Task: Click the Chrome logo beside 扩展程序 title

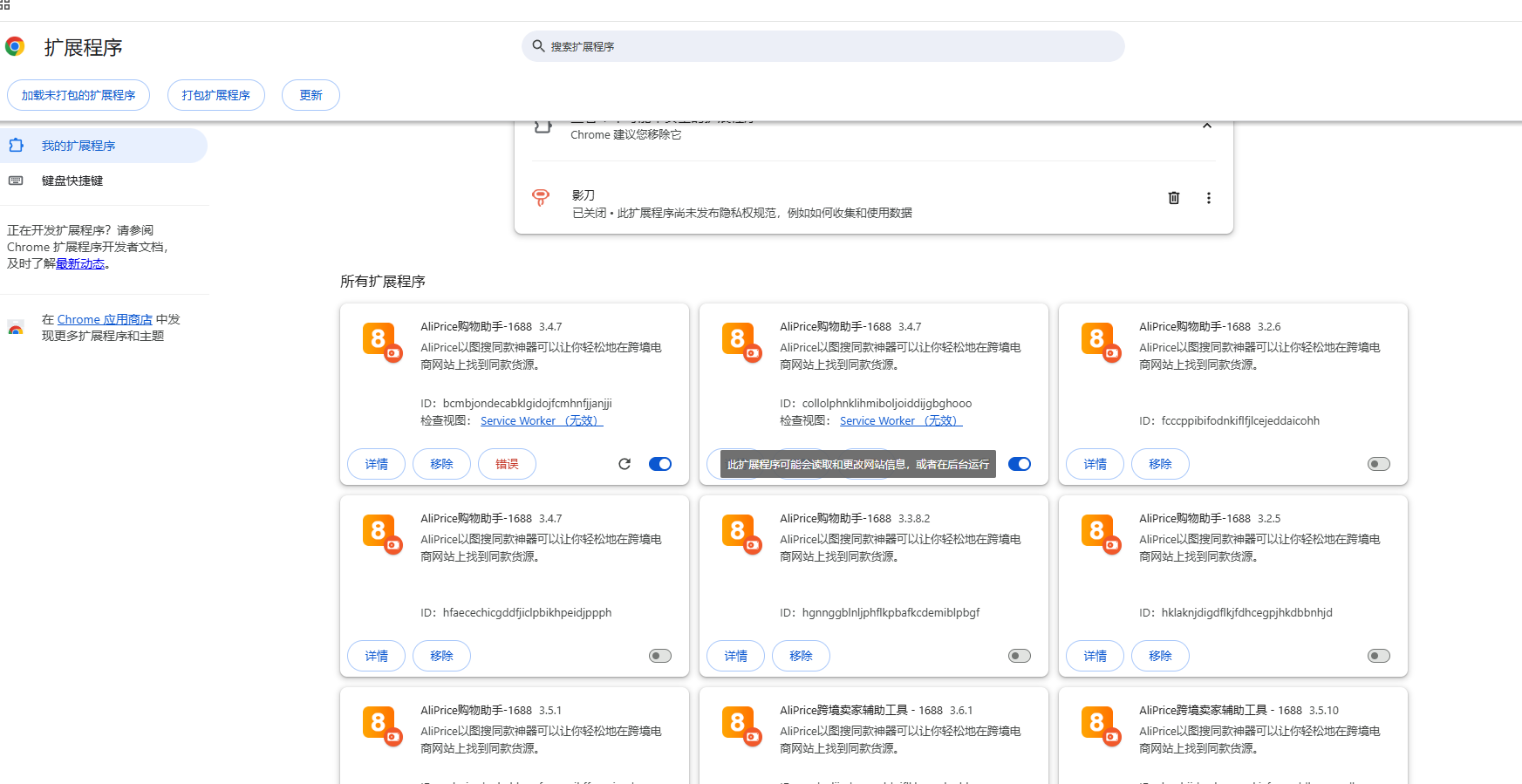Action: [x=15, y=46]
